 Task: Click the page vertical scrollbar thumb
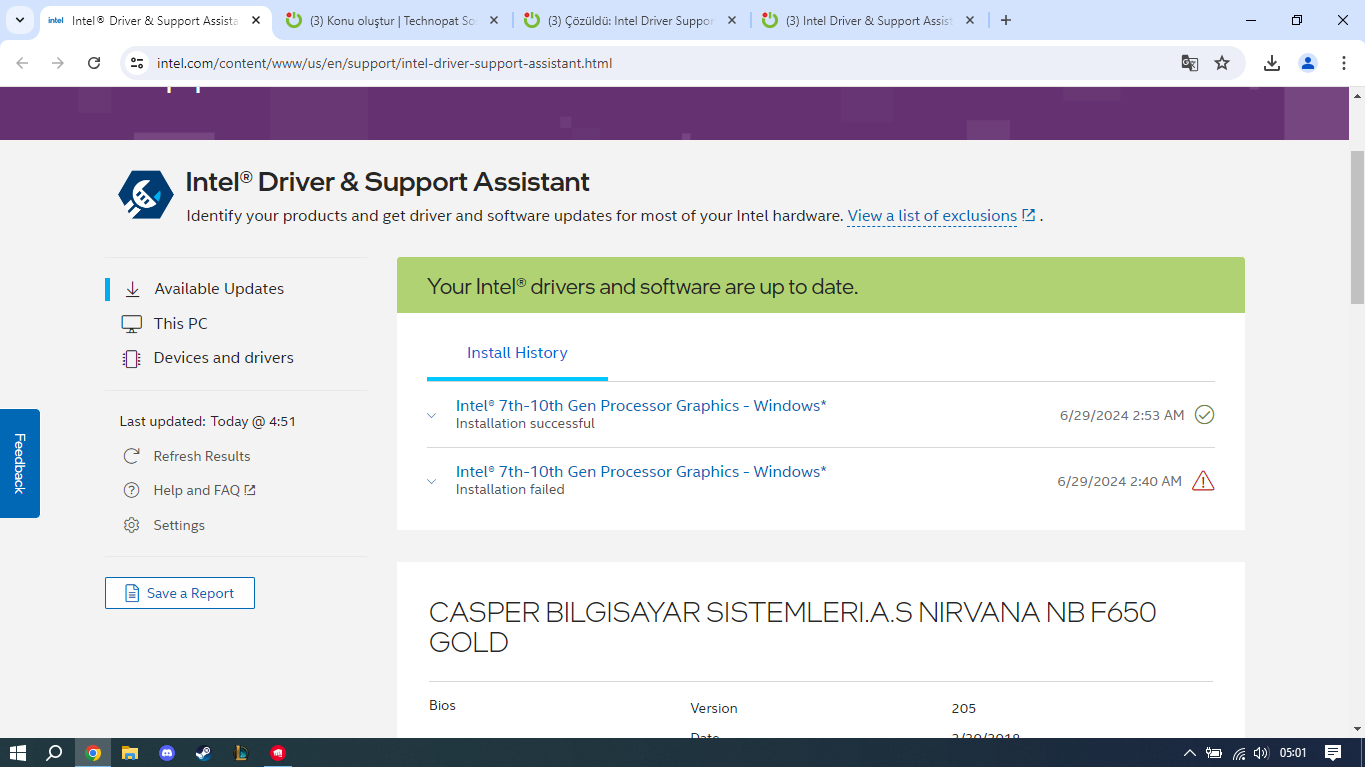[x=1357, y=226]
